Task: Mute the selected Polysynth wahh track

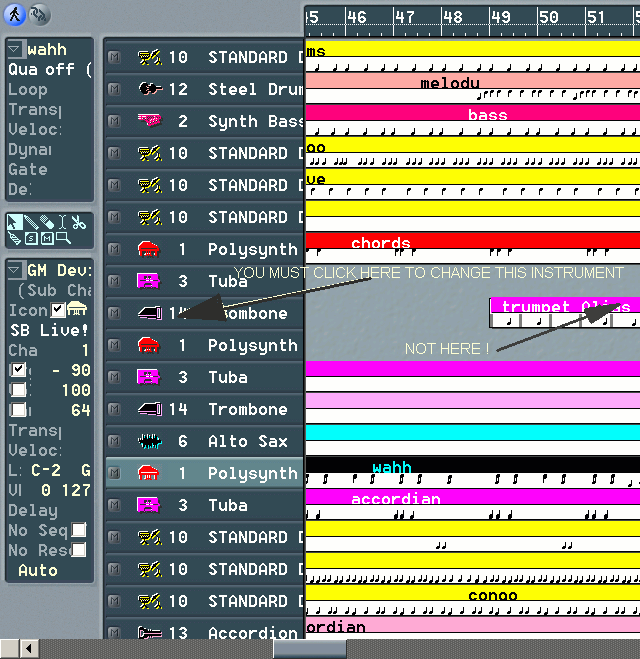Action: (x=114, y=473)
